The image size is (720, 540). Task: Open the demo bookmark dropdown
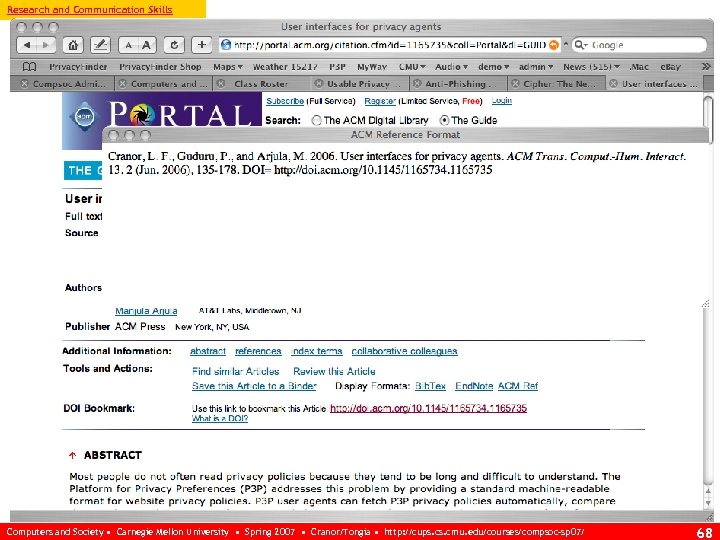[x=494, y=67]
